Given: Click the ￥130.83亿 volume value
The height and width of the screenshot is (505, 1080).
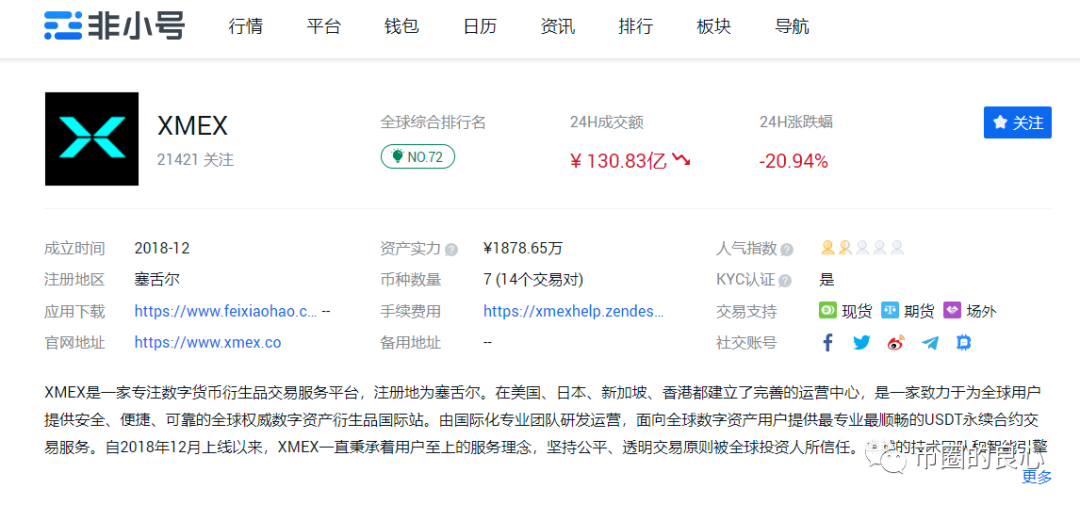Looking at the screenshot, I should point(618,162).
